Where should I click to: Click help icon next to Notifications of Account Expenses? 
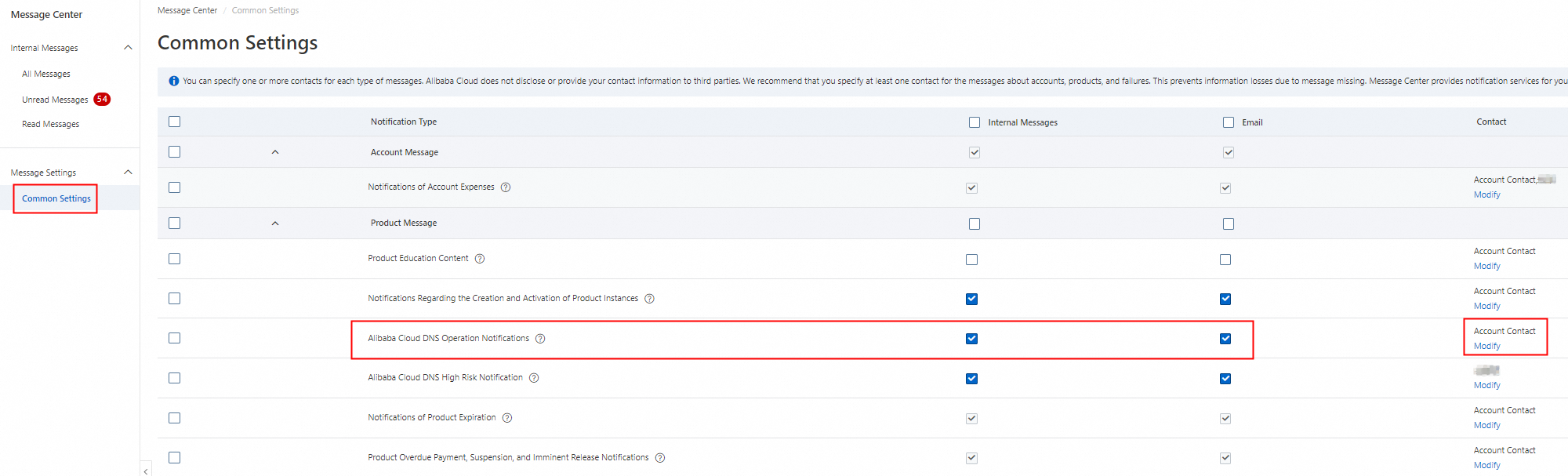tap(506, 187)
